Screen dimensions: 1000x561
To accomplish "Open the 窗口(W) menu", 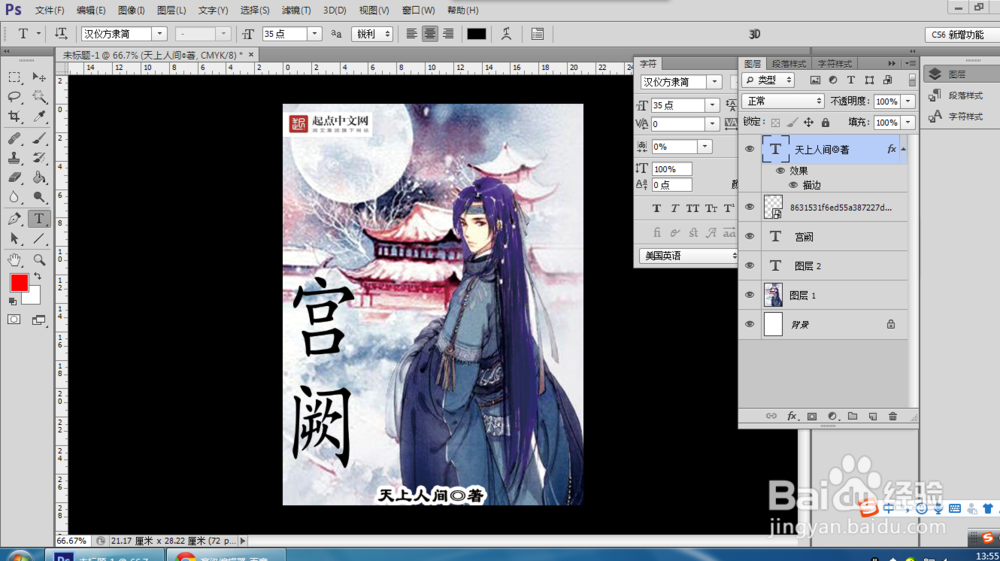I will (418, 10).
